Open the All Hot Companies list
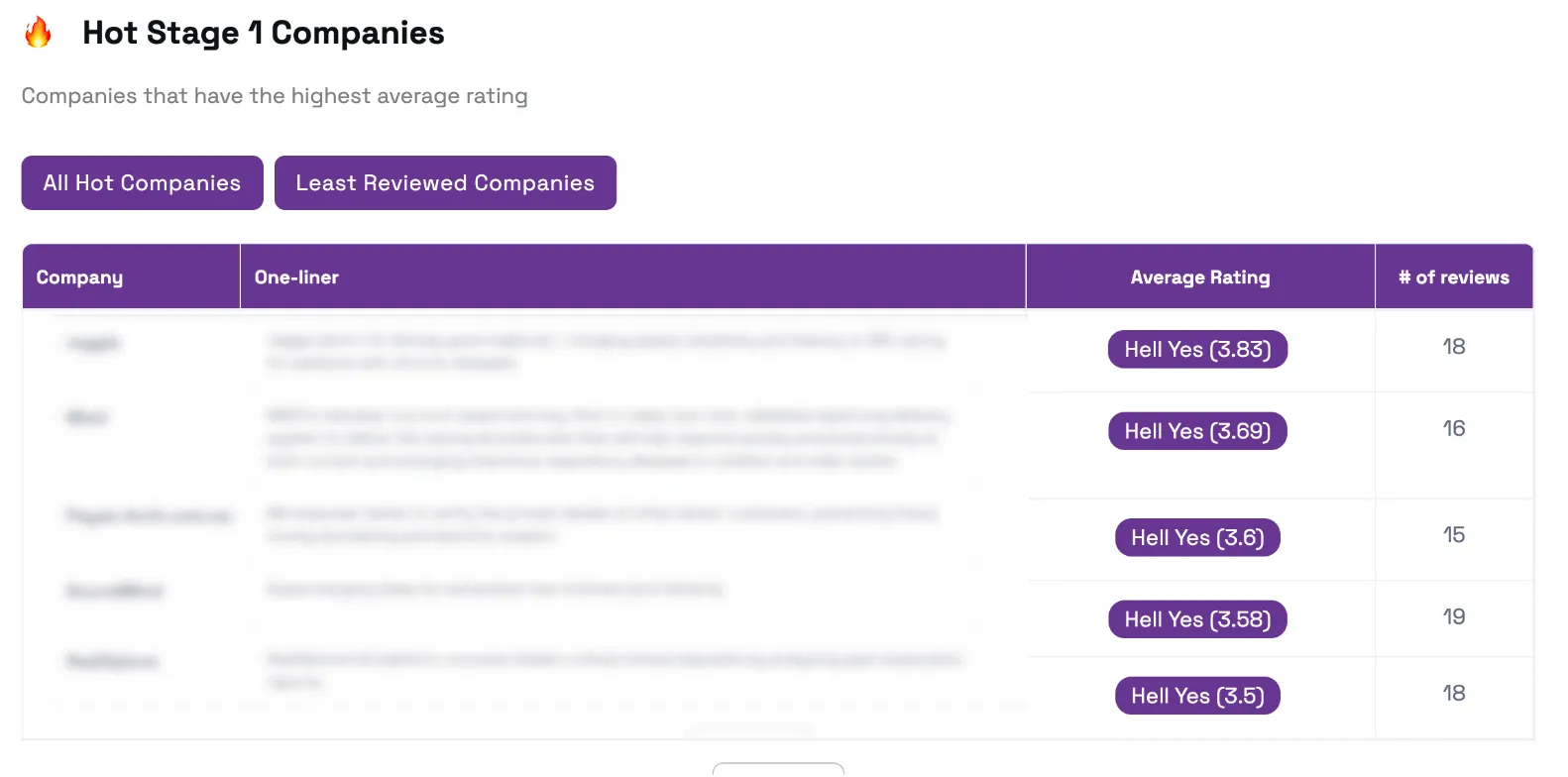Image resolution: width=1568 pixels, height=777 pixels. pos(142,182)
